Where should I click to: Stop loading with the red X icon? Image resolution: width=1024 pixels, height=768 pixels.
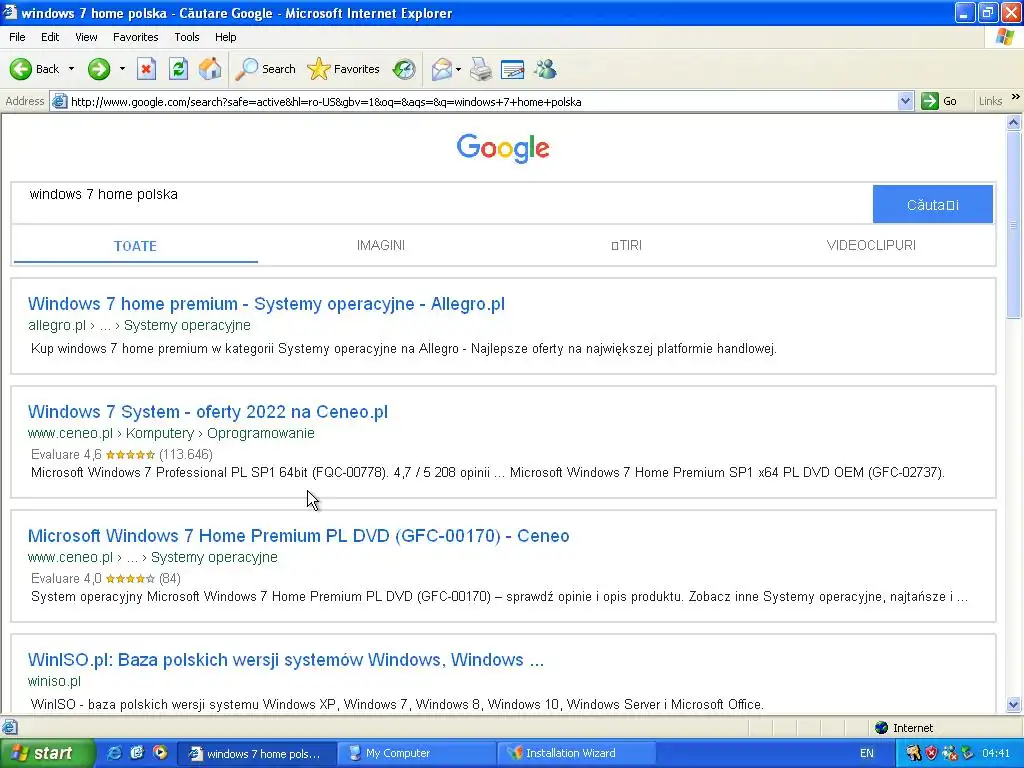point(146,69)
